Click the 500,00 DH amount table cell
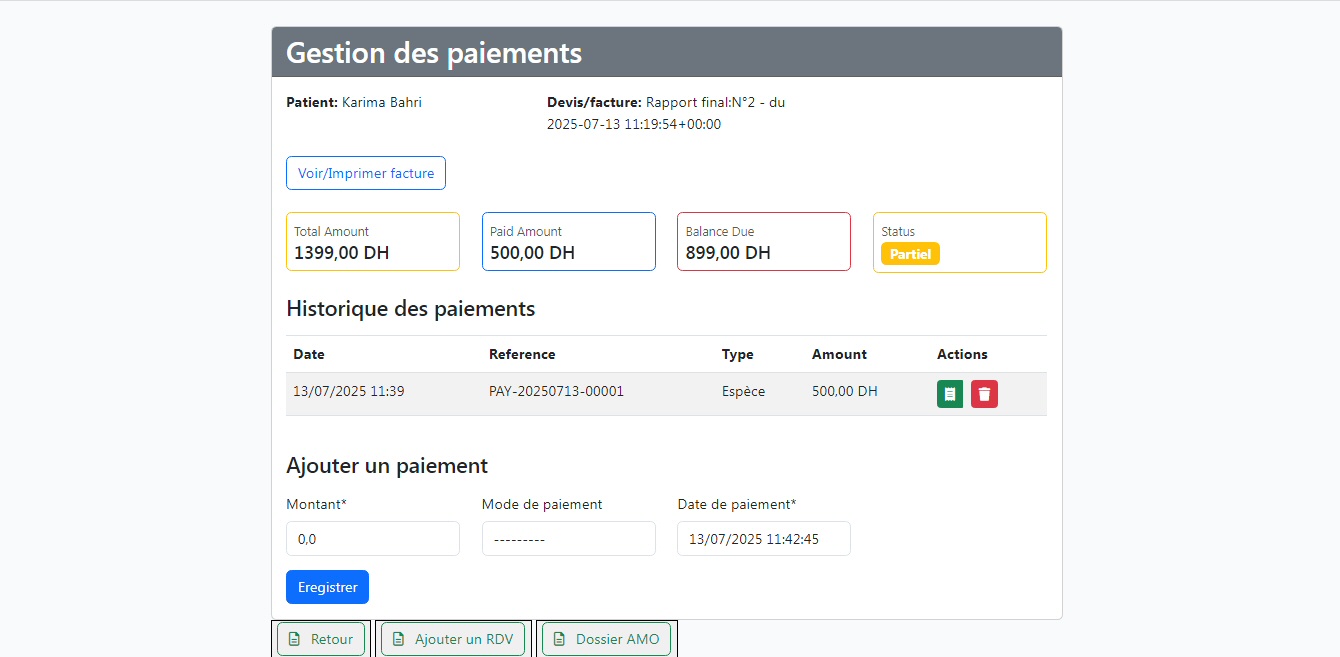The width and height of the screenshot is (1340, 657). pos(845,391)
